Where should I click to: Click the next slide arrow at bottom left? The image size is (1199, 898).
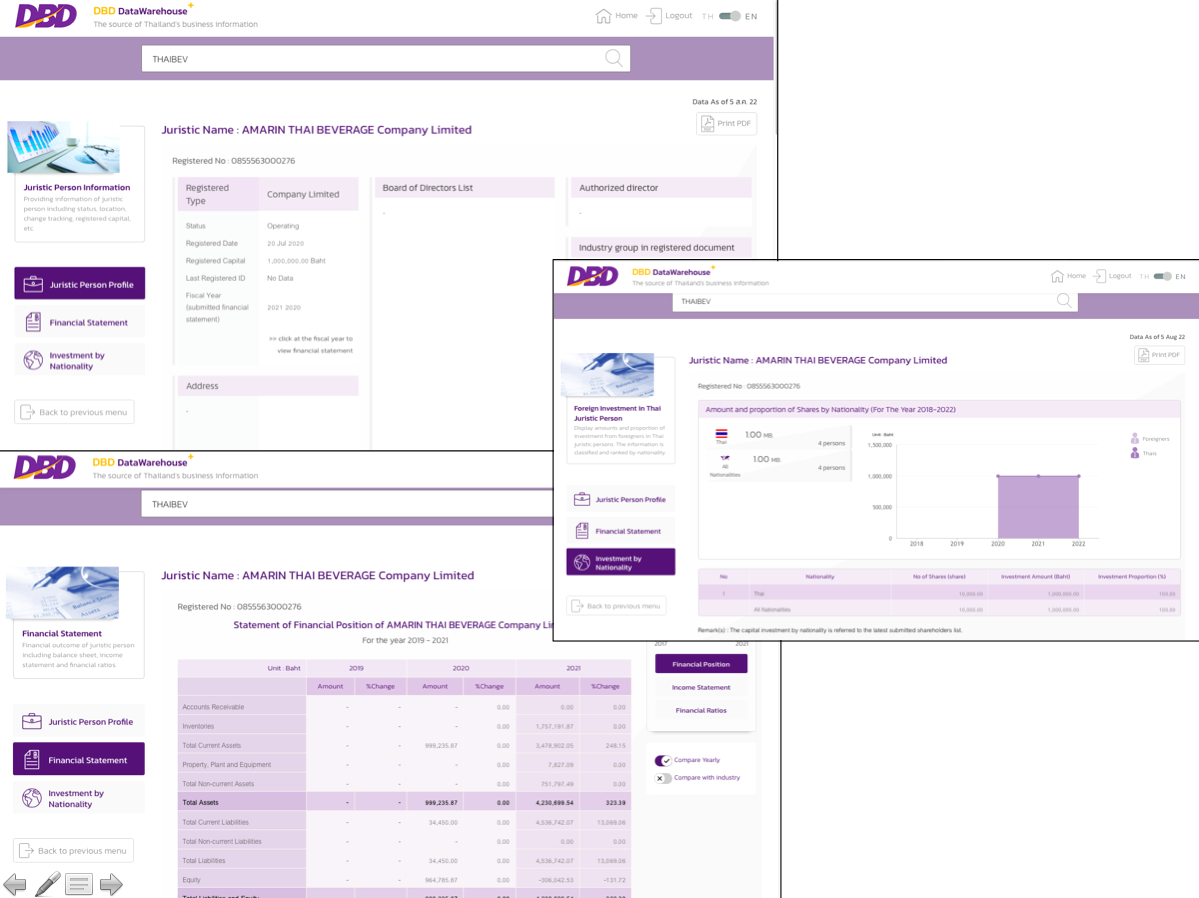coord(111,884)
